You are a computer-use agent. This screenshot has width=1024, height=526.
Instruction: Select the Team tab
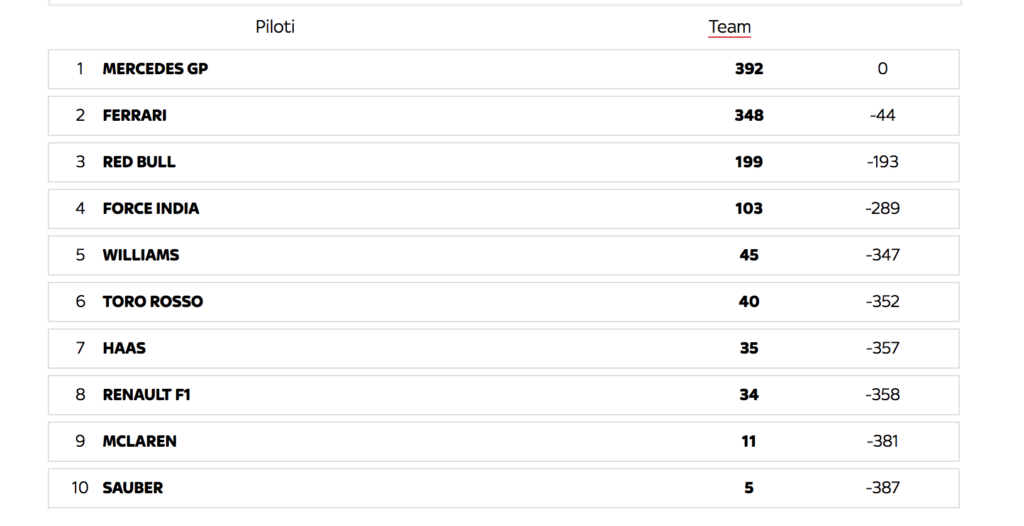729,27
